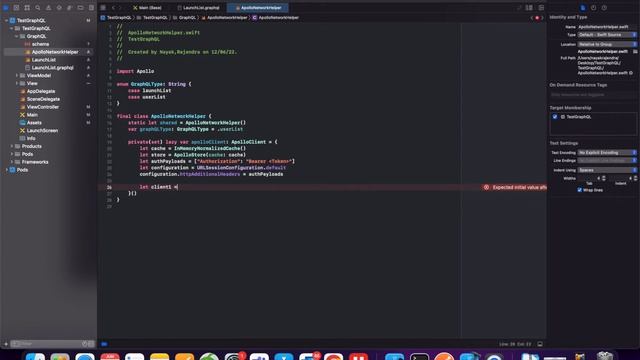
Task: Toggle recent files filter in navigator
Action: tap(84, 344)
